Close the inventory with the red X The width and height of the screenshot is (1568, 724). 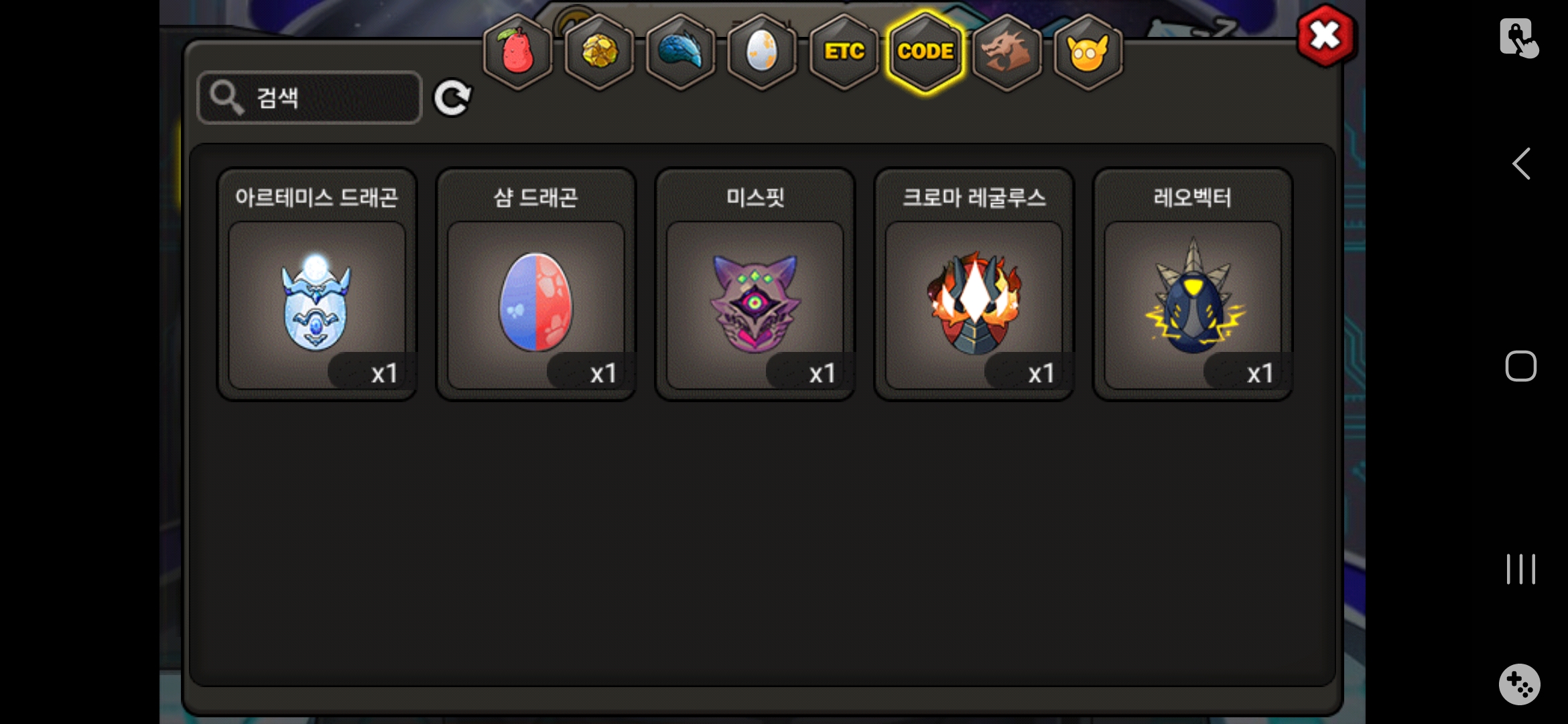1325,36
